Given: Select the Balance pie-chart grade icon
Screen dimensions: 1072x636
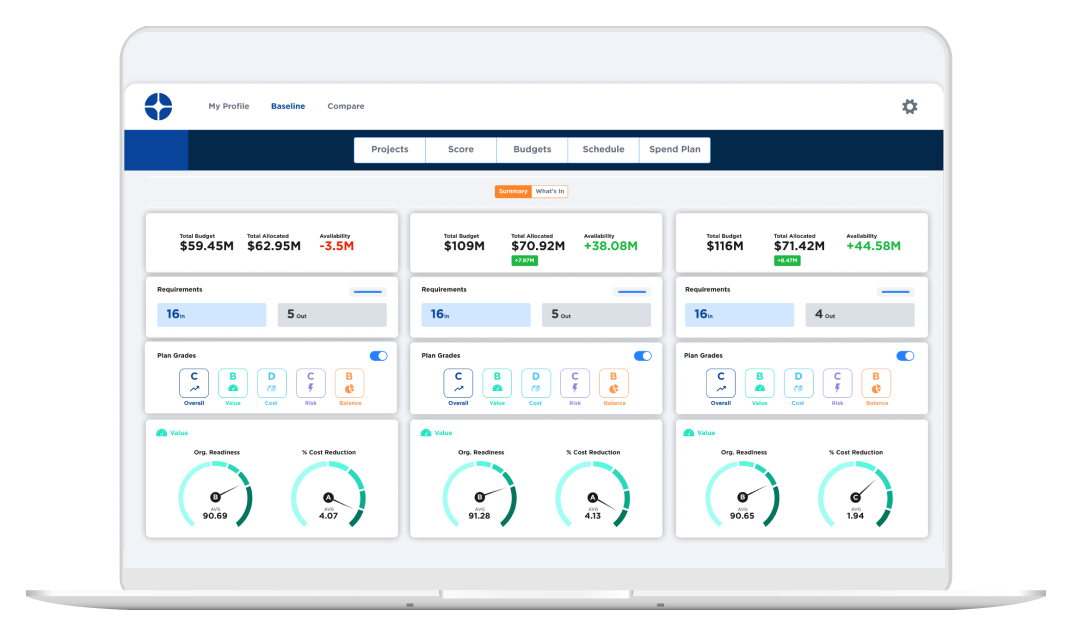Looking at the screenshot, I should point(349,382).
